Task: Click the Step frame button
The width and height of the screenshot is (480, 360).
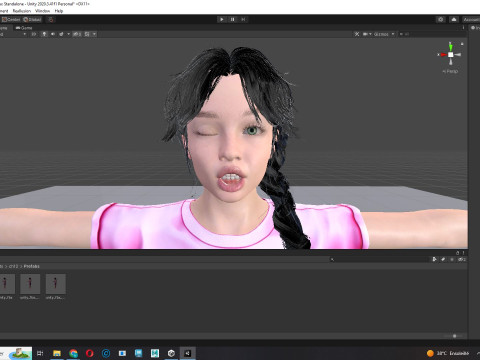Action: 243,19
